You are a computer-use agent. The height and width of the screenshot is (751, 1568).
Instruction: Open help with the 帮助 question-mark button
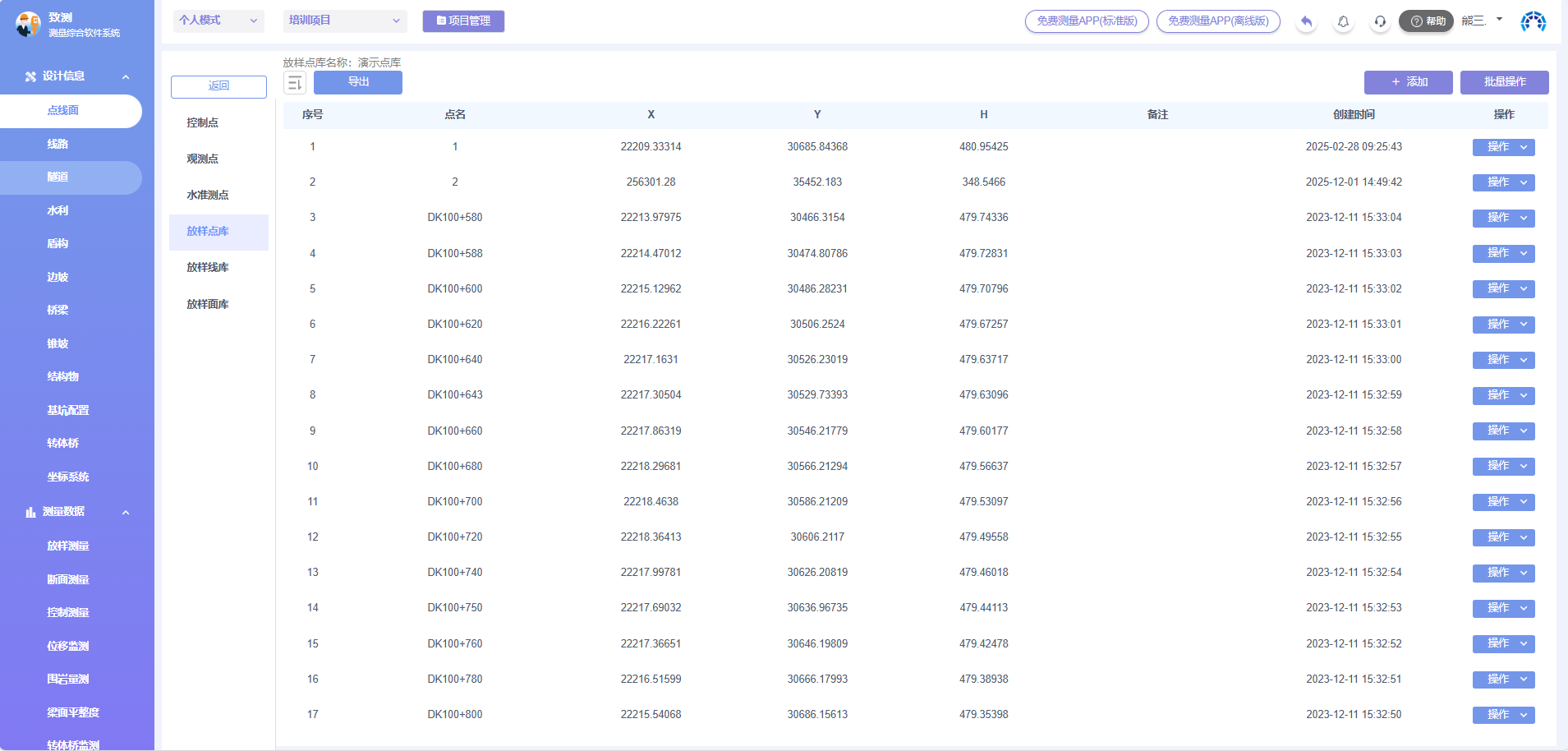[1427, 21]
